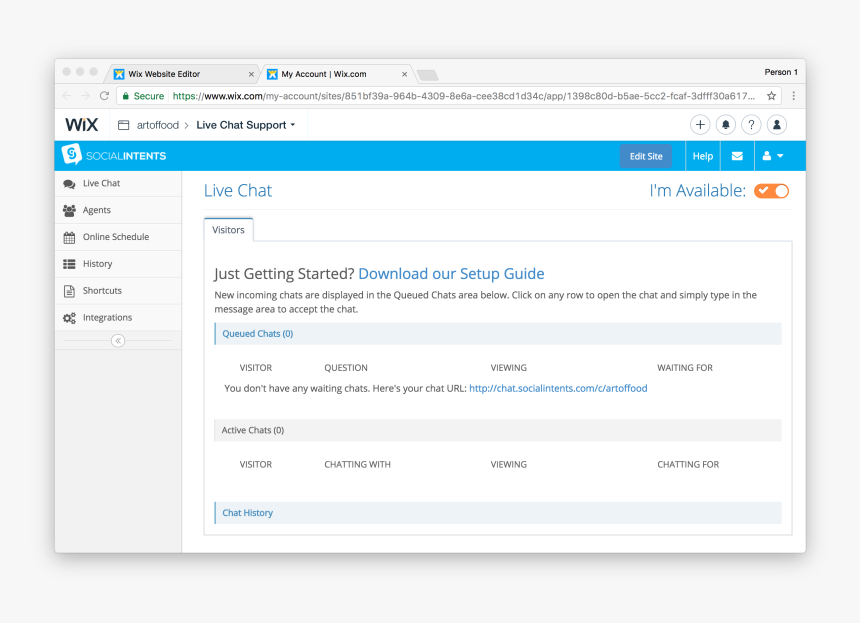Open the Download our Setup Guide link
The width and height of the screenshot is (860, 623).
pyautogui.click(x=451, y=274)
